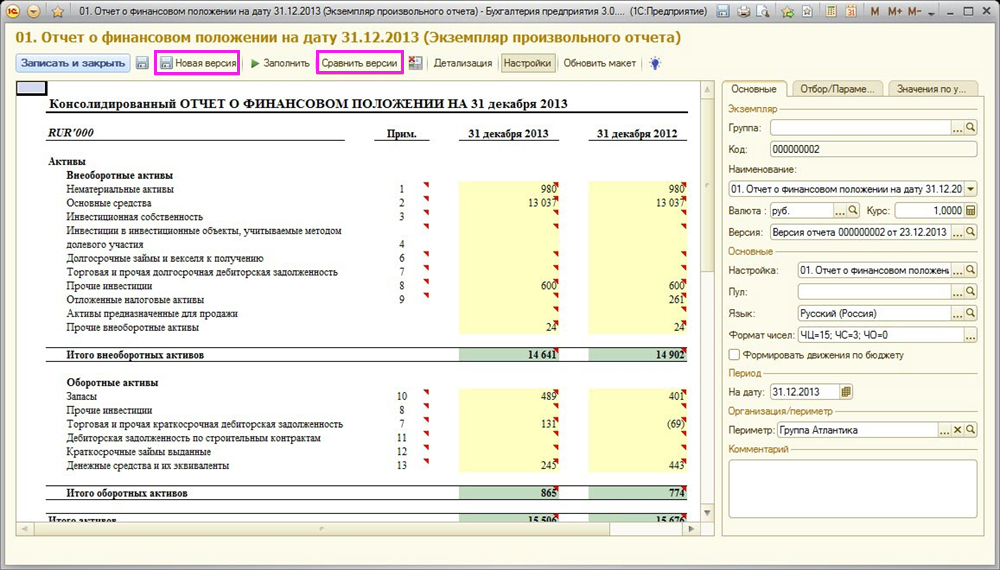Open the calculator for the Курс field
The height and width of the screenshot is (570, 1000).
coord(970,211)
